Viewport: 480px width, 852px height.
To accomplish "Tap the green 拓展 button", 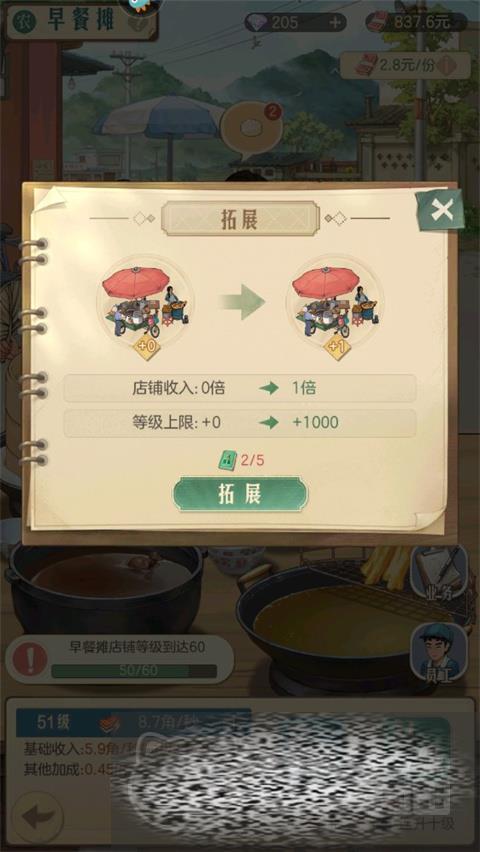I will point(240,494).
